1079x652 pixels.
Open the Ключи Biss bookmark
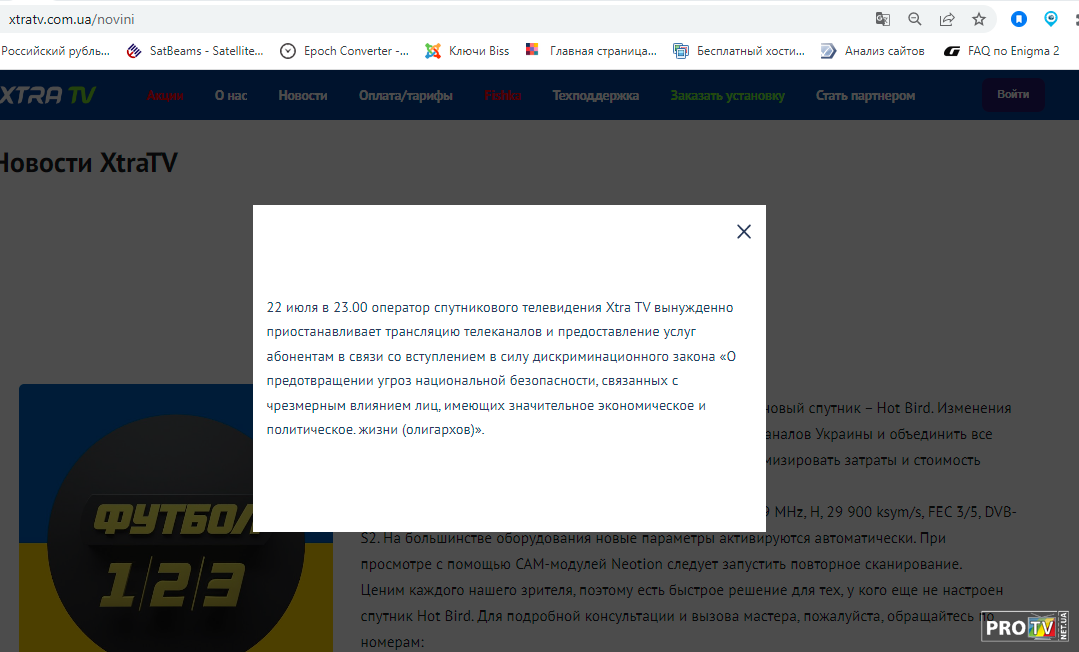467,51
